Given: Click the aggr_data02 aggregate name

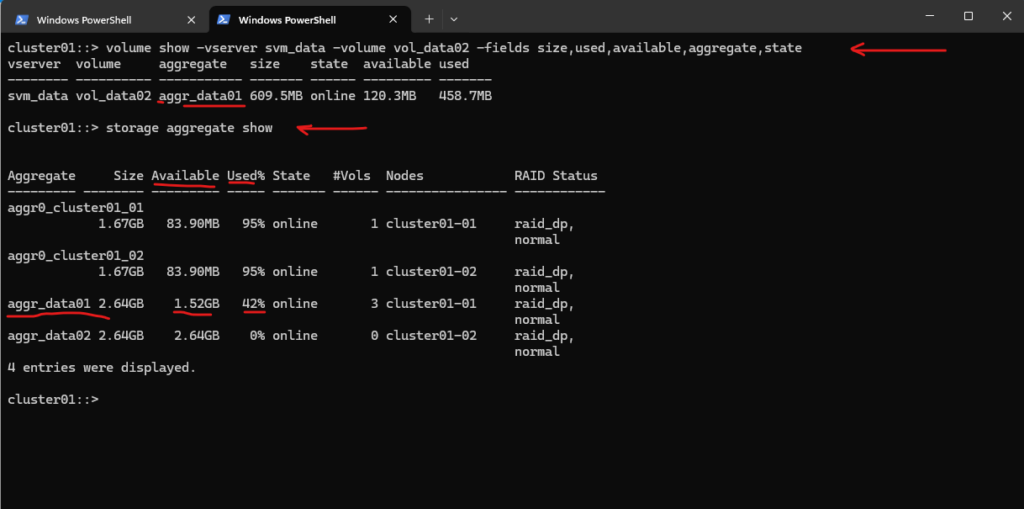Looking at the screenshot, I should click(49, 336).
